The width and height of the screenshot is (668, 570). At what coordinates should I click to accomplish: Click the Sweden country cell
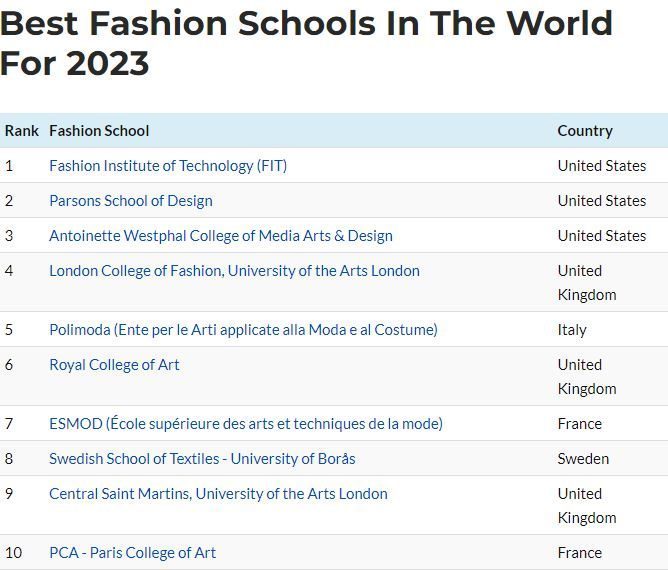click(583, 459)
